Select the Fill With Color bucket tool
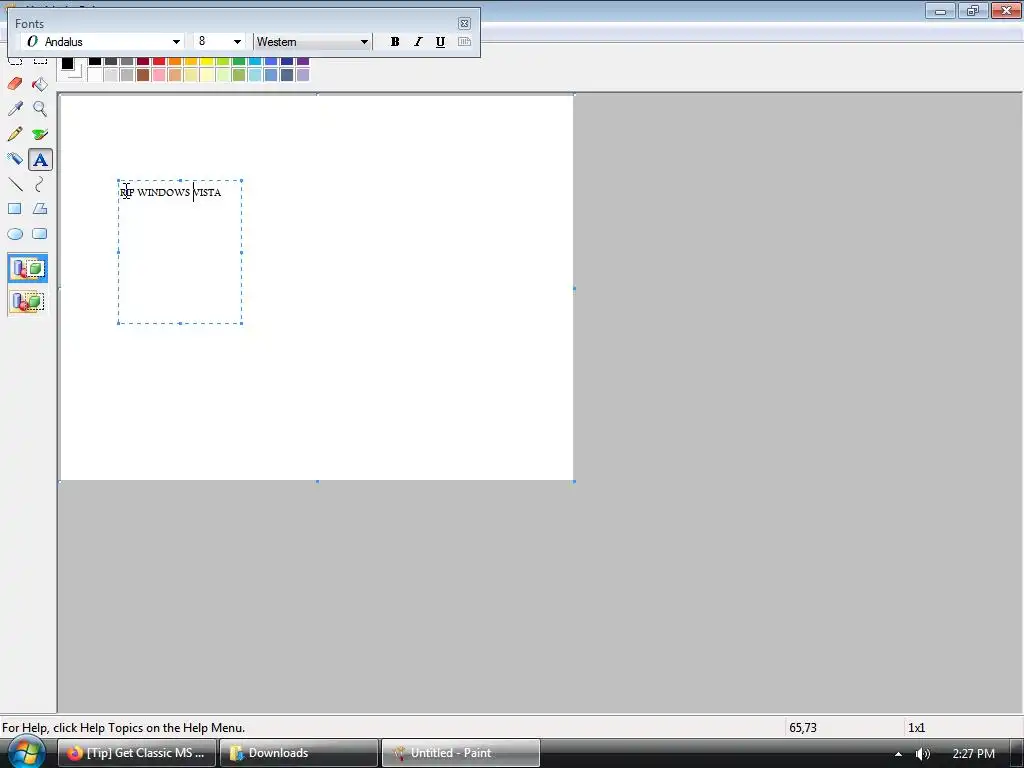 tap(40, 84)
